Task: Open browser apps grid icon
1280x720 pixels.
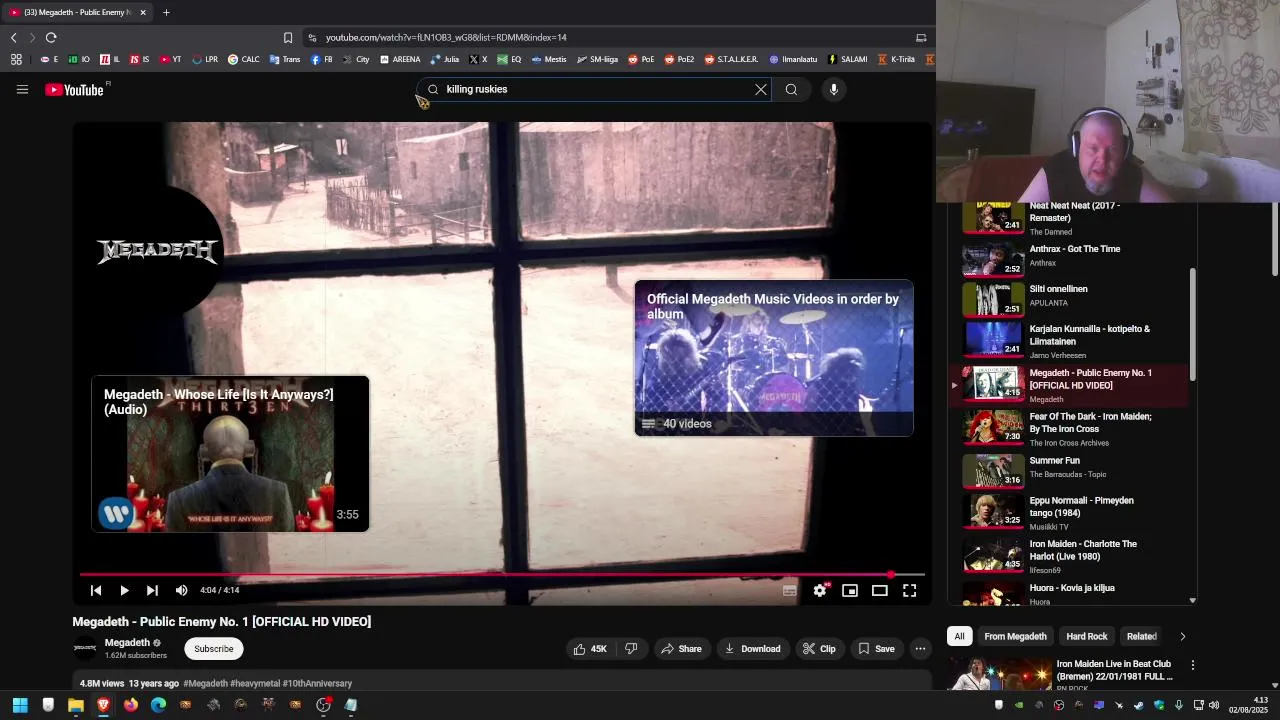Action: click(16, 59)
